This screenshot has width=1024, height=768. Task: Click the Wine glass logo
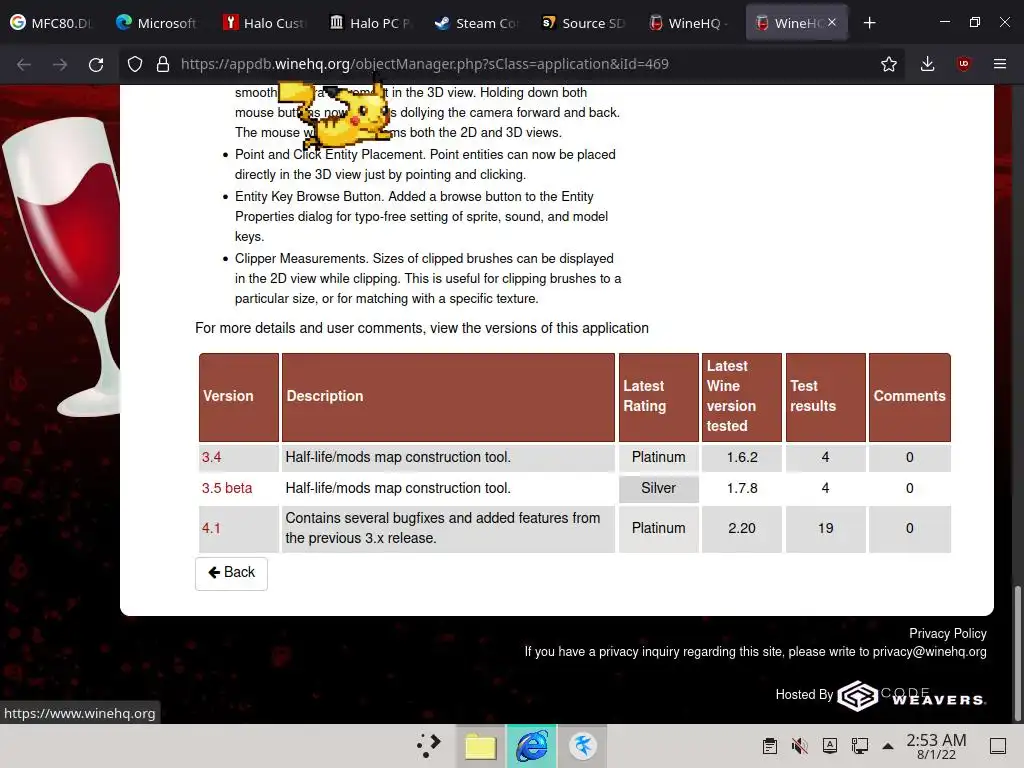click(62, 266)
